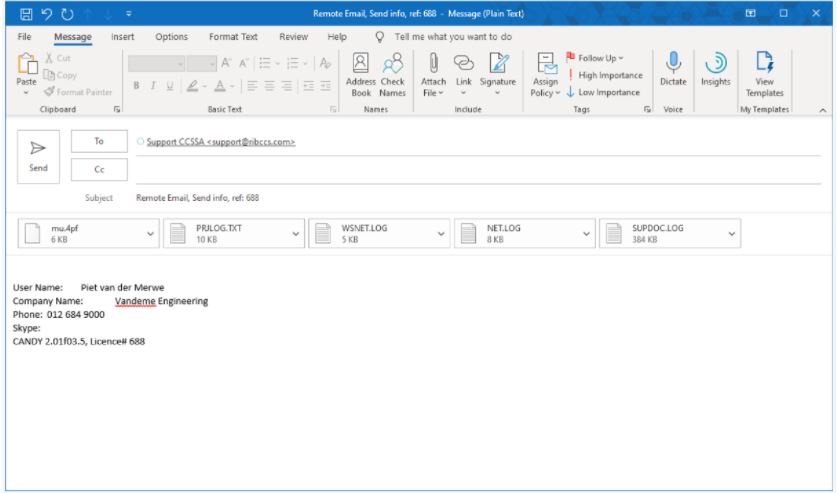The height and width of the screenshot is (493, 837).
Task: Start Dictate
Action: [673, 69]
